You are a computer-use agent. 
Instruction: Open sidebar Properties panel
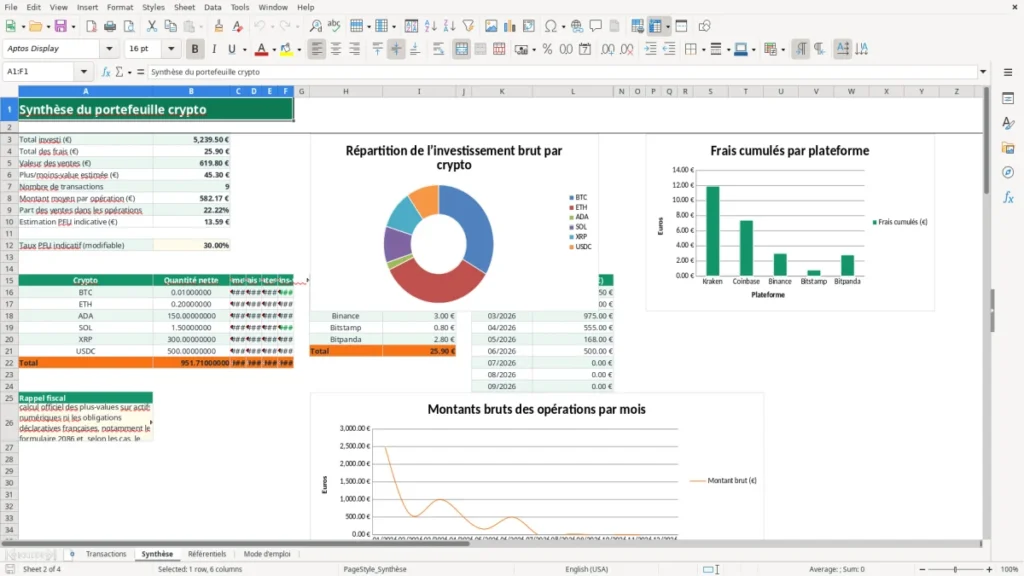tap(1008, 99)
